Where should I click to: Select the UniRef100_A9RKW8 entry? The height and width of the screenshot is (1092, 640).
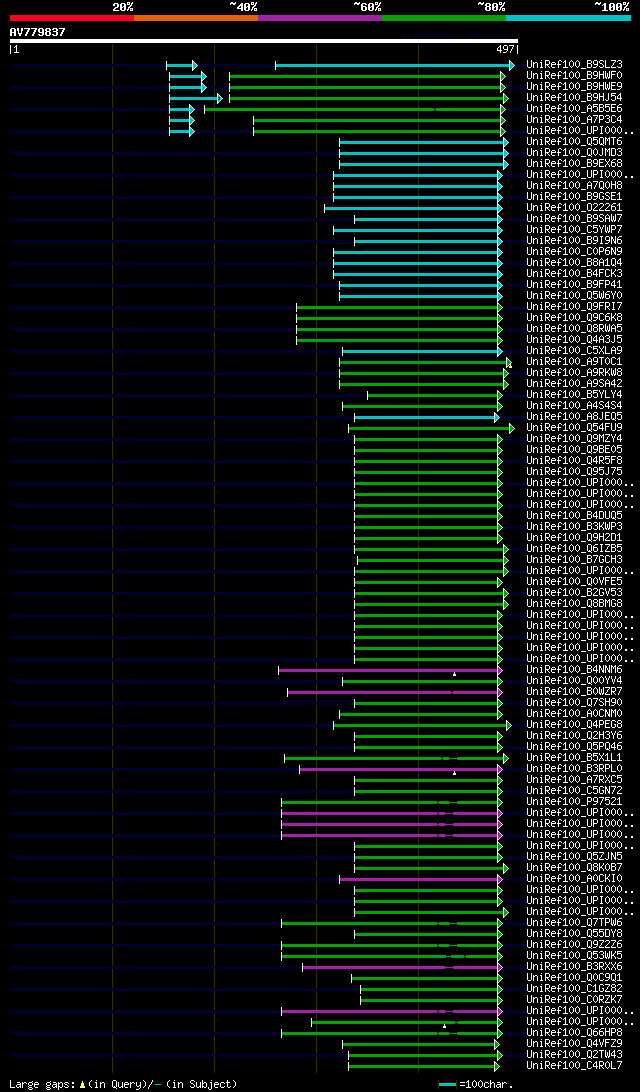click(574, 373)
